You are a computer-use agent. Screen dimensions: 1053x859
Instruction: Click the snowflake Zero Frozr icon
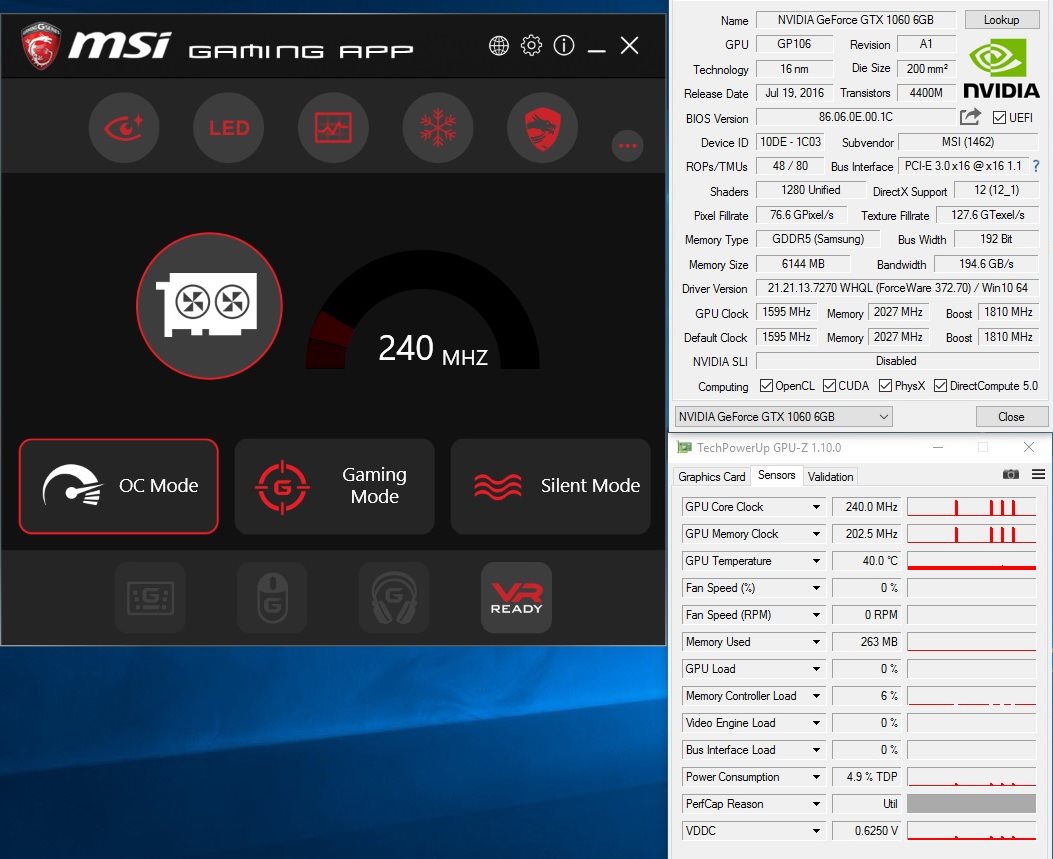438,128
